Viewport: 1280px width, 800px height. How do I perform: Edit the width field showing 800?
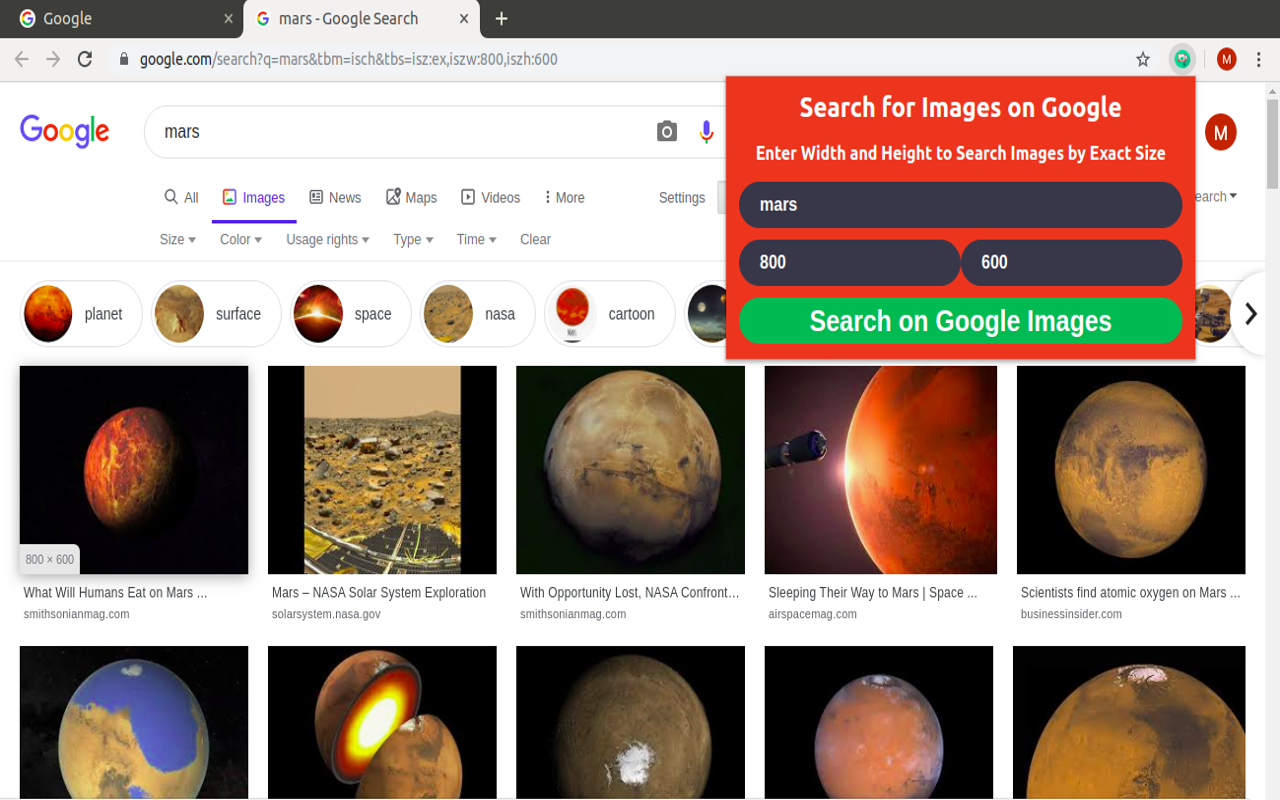[x=849, y=263]
